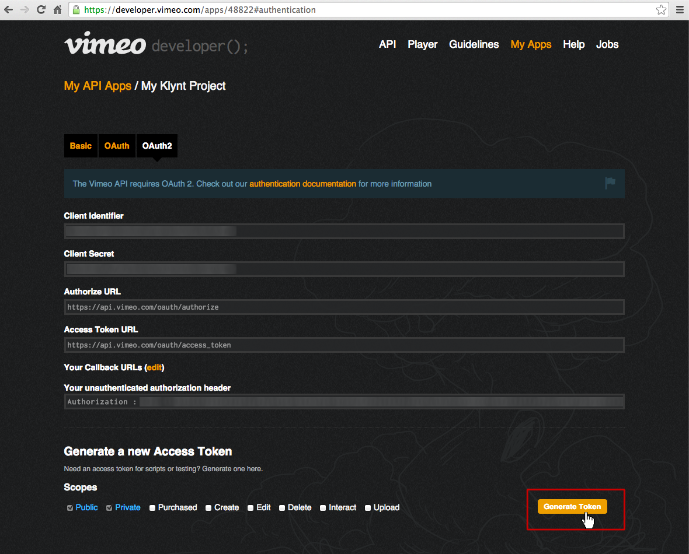Click the browser forward arrow

pyautogui.click(x=25, y=10)
